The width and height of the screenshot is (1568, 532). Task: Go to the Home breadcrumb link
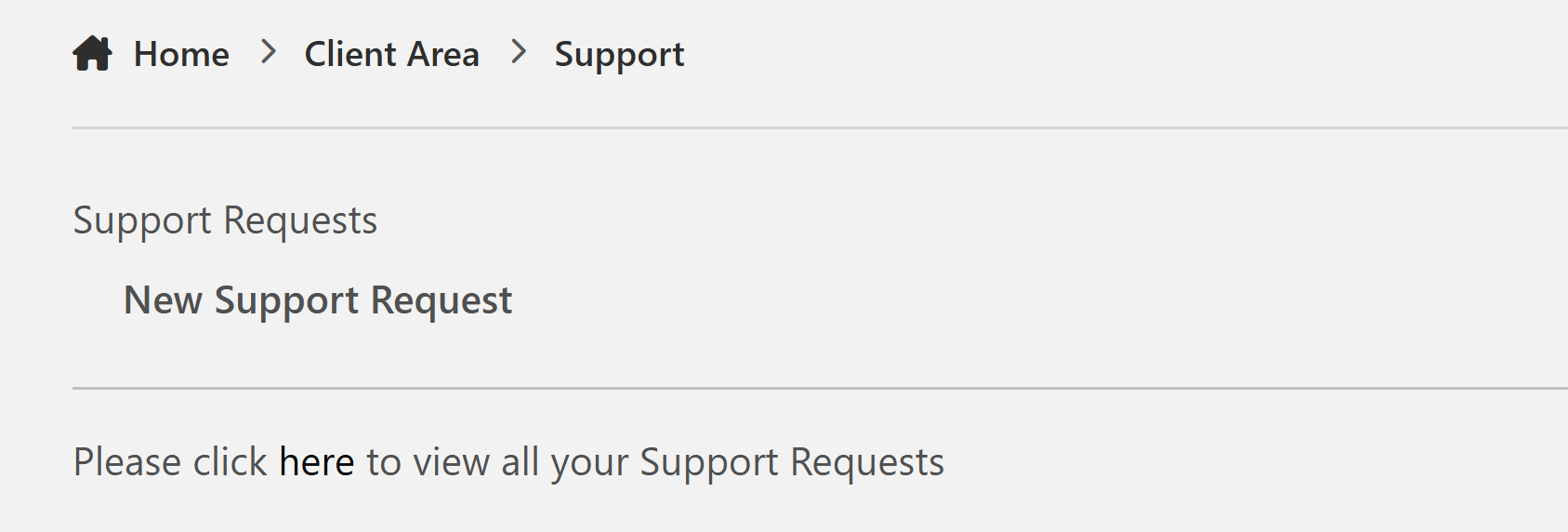(x=181, y=54)
